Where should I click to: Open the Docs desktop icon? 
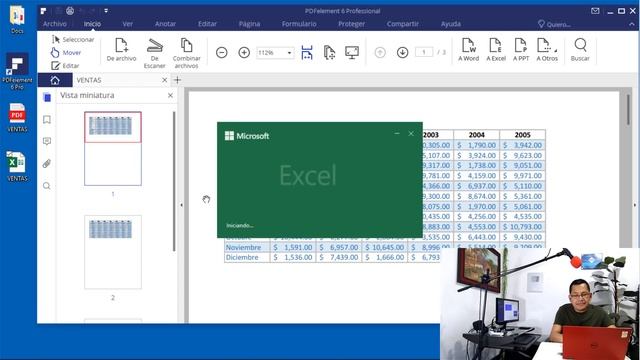pos(17,19)
